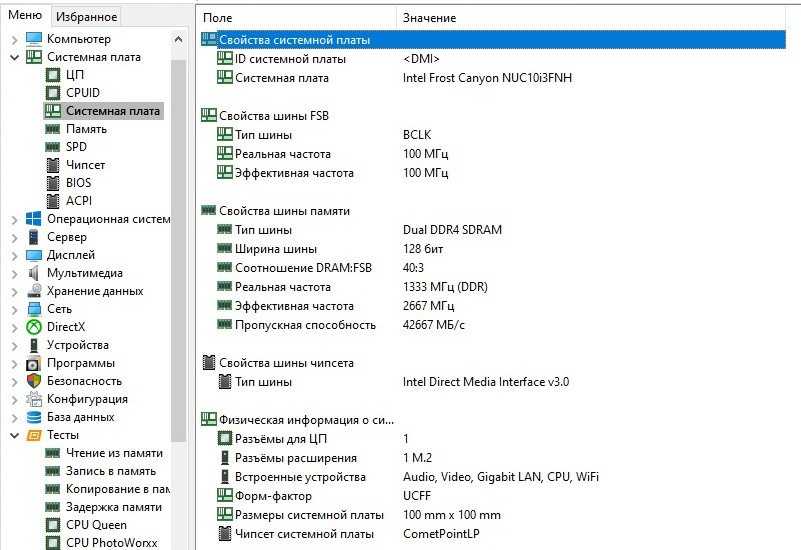Click the left panel vertical scrollbar

coord(179,250)
